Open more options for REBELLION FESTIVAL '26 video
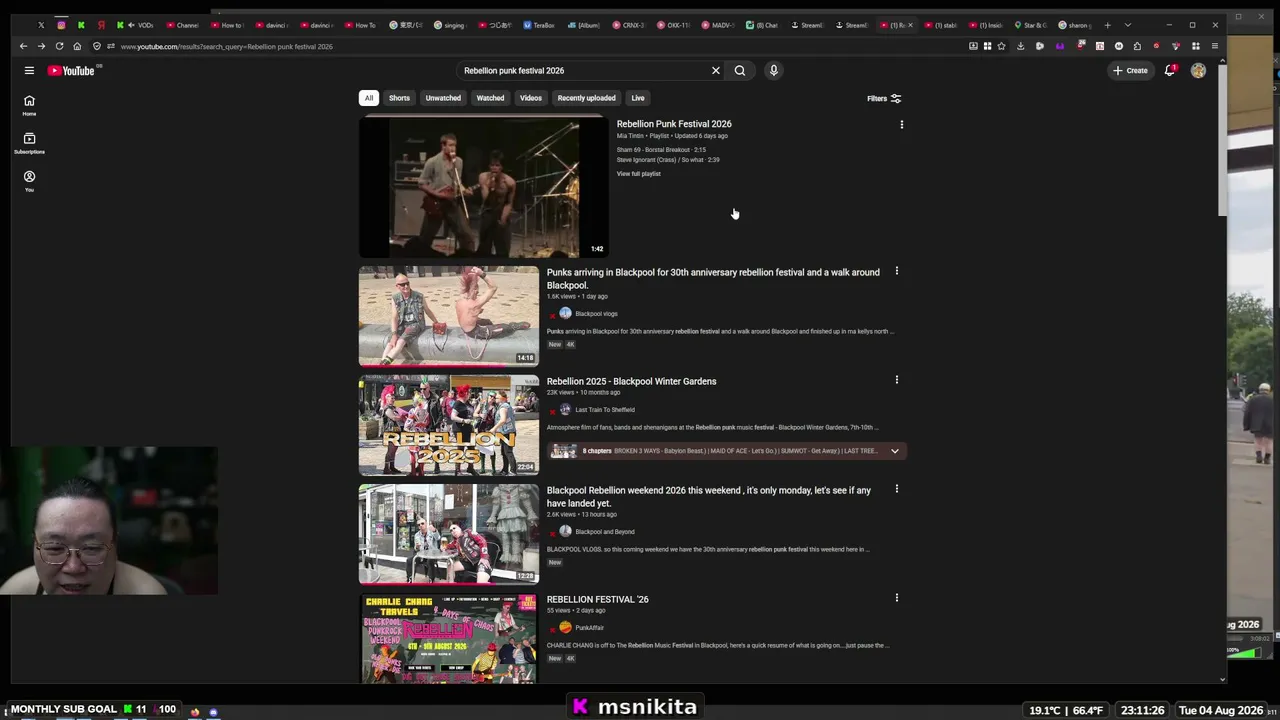 pos(896,598)
